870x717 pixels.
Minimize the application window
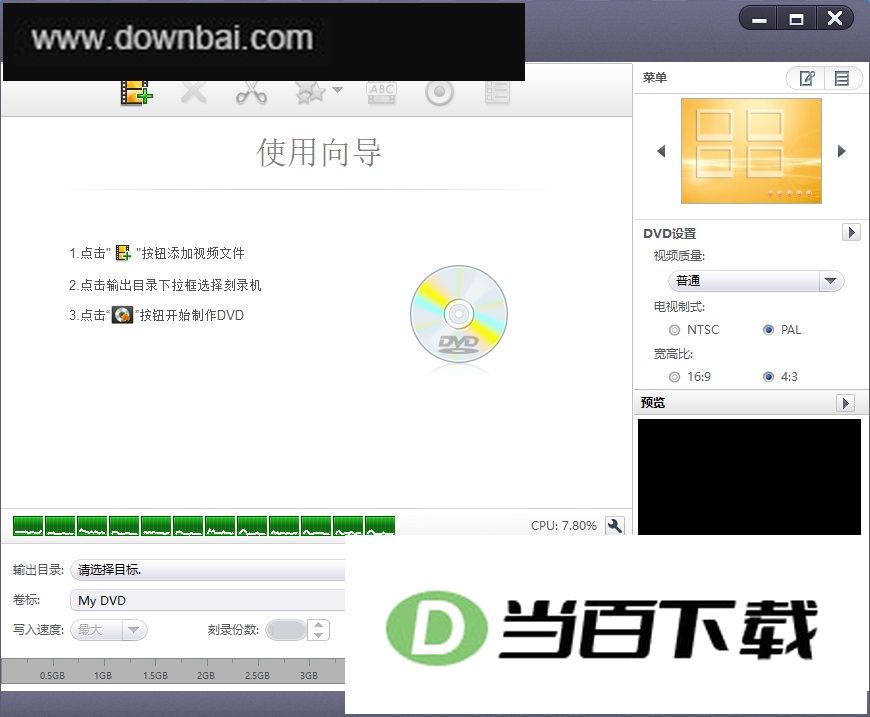759,20
